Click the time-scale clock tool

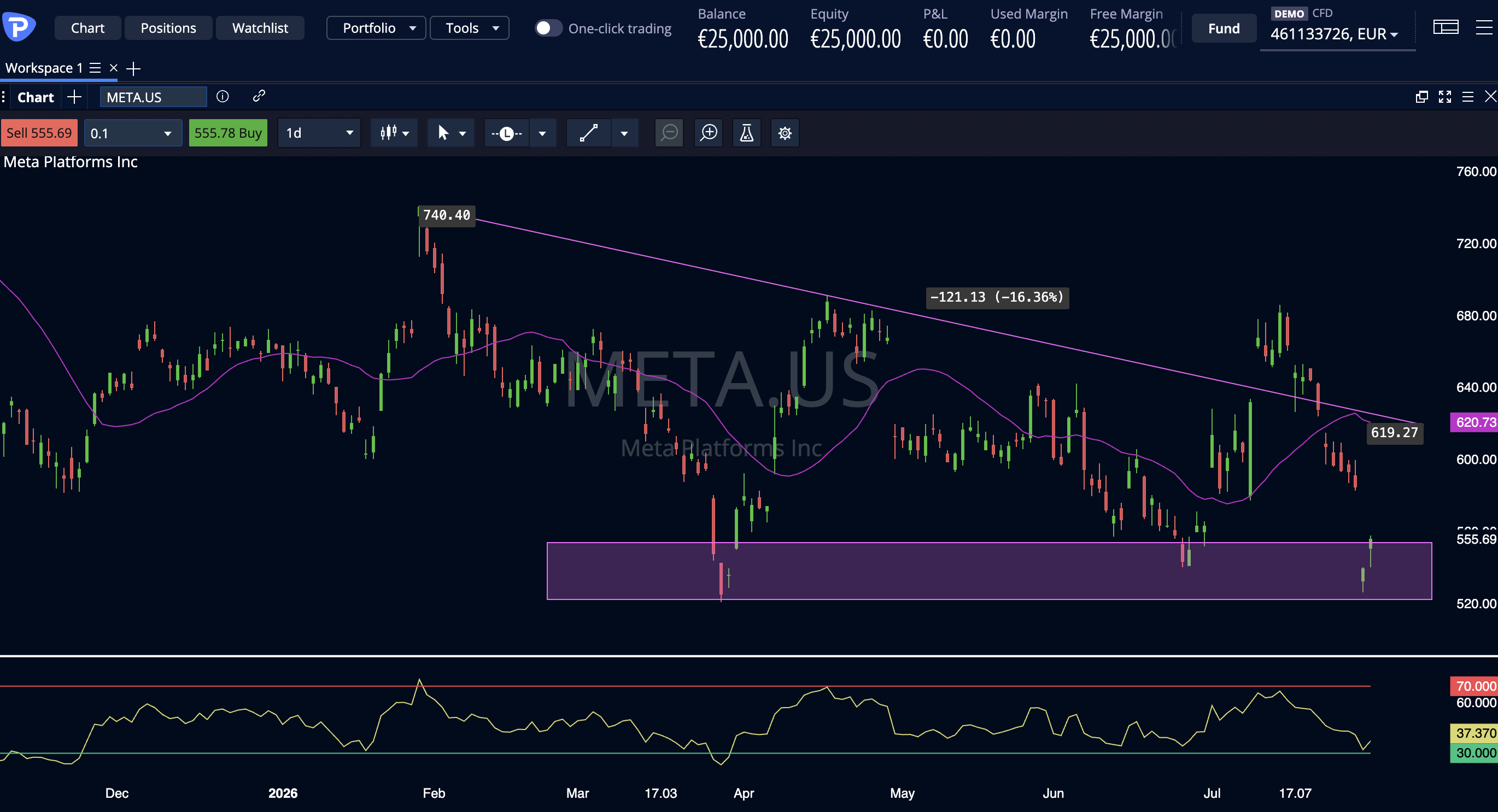click(x=506, y=134)
